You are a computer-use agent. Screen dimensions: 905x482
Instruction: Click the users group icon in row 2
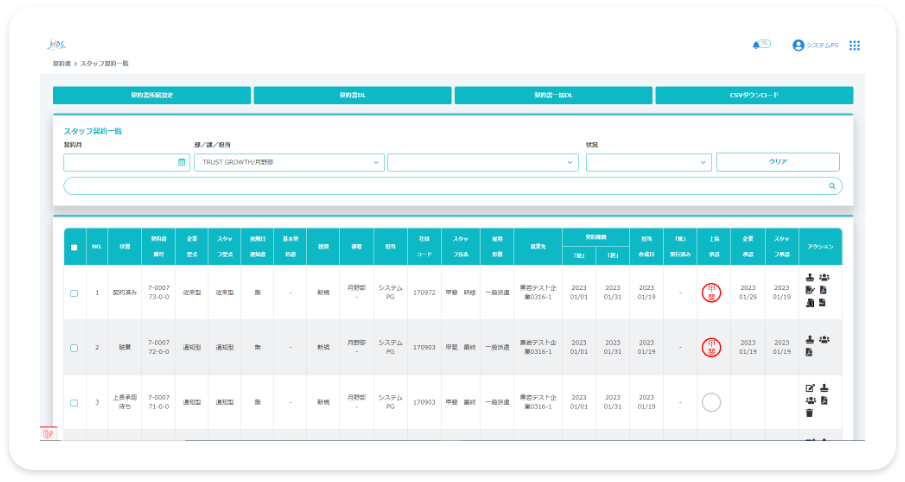click(824, 340)
